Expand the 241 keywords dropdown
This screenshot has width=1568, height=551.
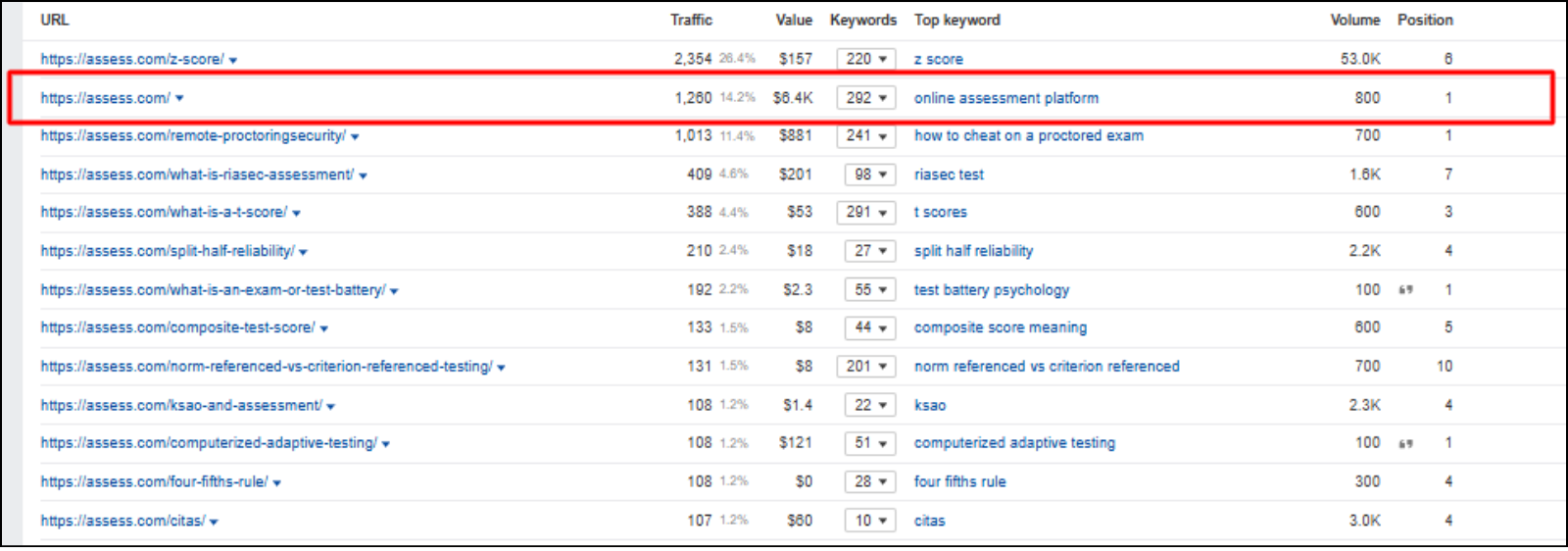click(x=866, y=135)
